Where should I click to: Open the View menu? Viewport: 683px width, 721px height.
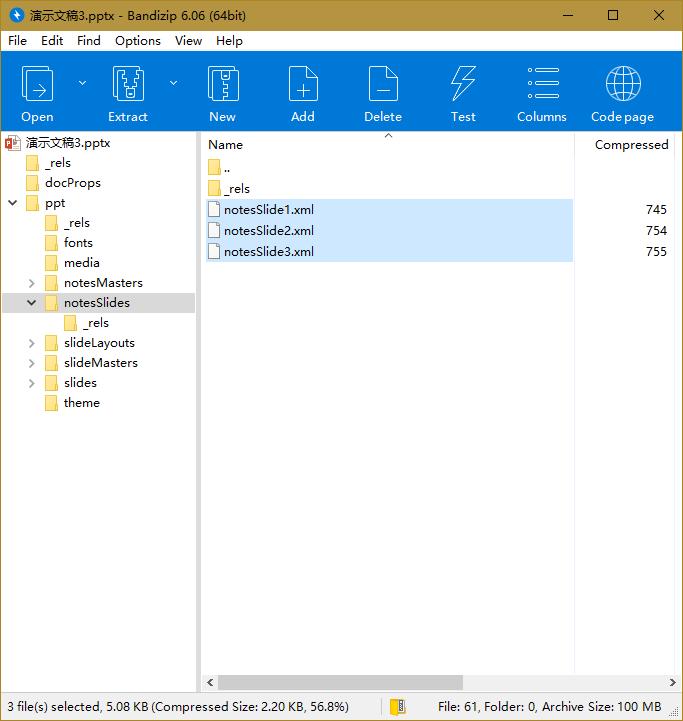click(188, 41)
